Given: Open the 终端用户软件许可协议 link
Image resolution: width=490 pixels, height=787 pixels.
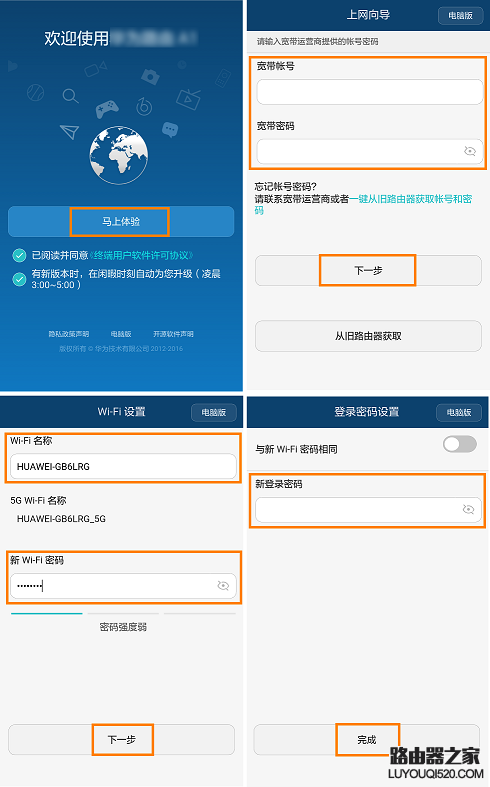Looking at the screenshot, I should (x=141, y=255).
